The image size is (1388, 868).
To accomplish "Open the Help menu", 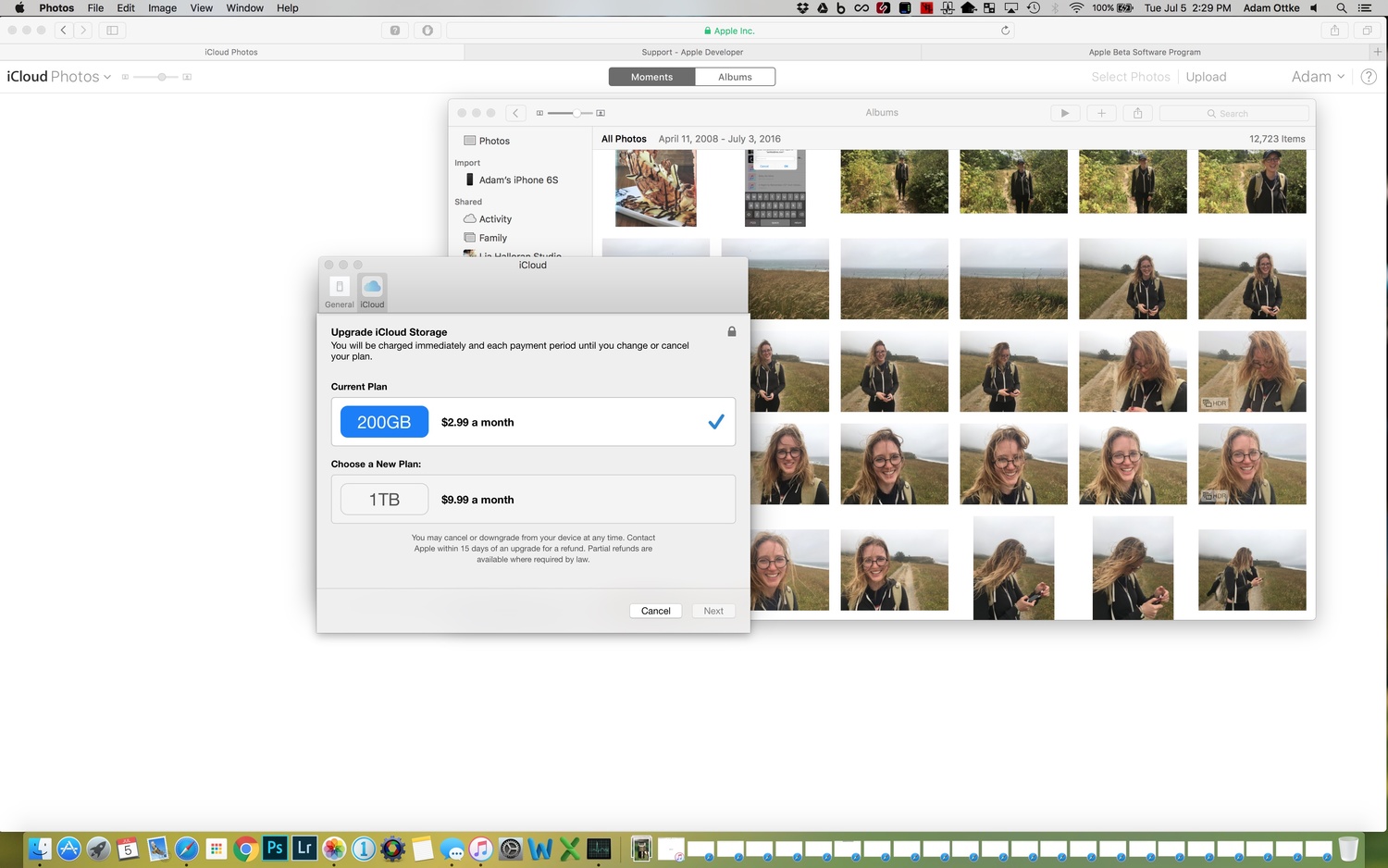I will (x=288, y=7).
